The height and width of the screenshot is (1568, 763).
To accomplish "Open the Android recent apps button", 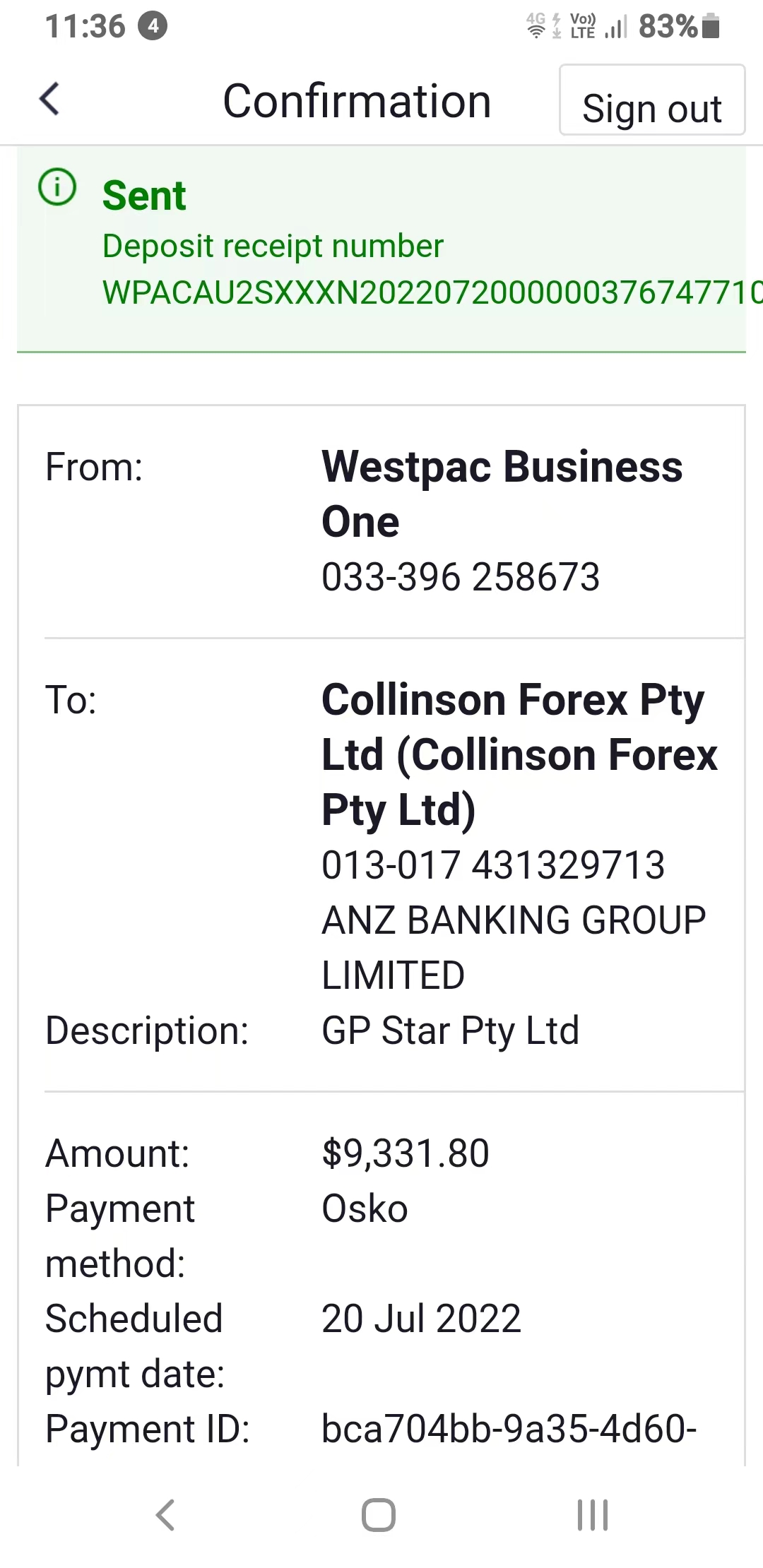I will [593, 1514].
